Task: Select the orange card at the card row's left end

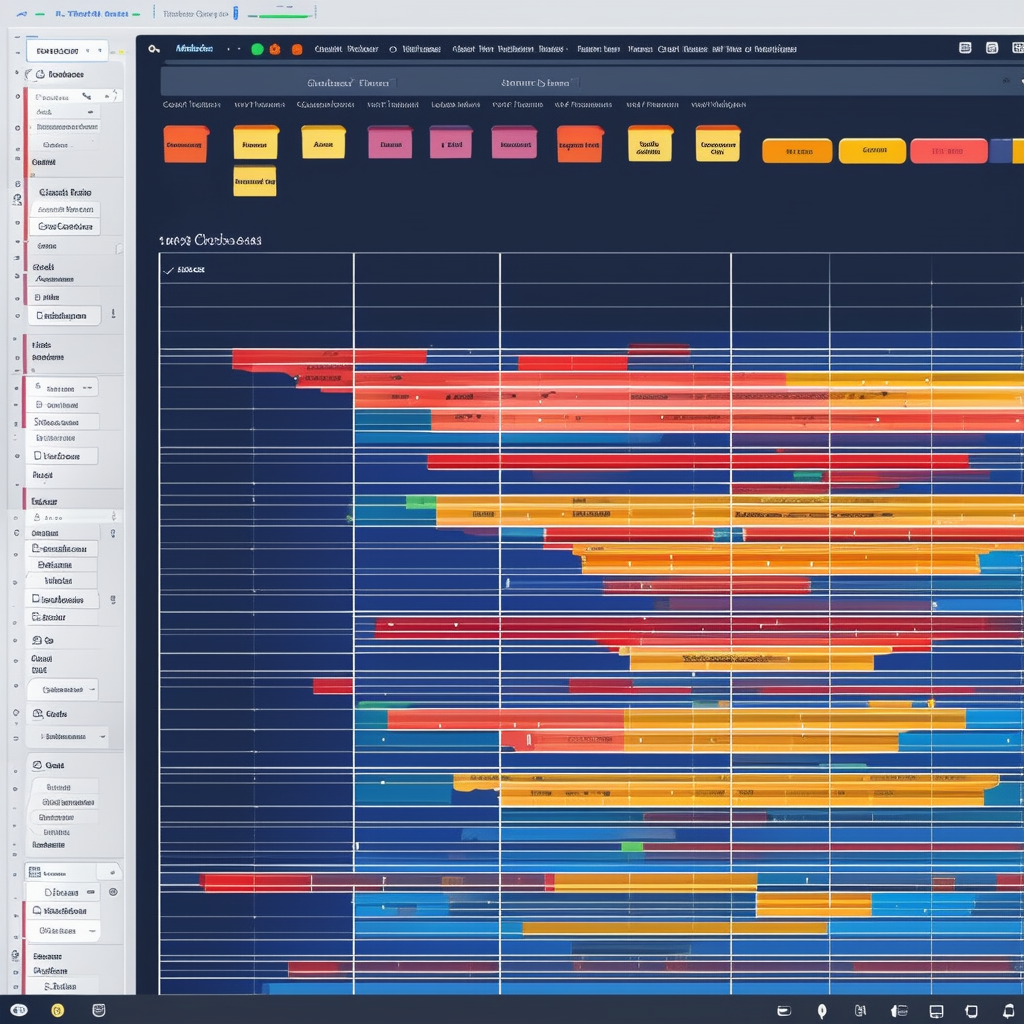Action: pyautogui.click(x=186, y=144)
